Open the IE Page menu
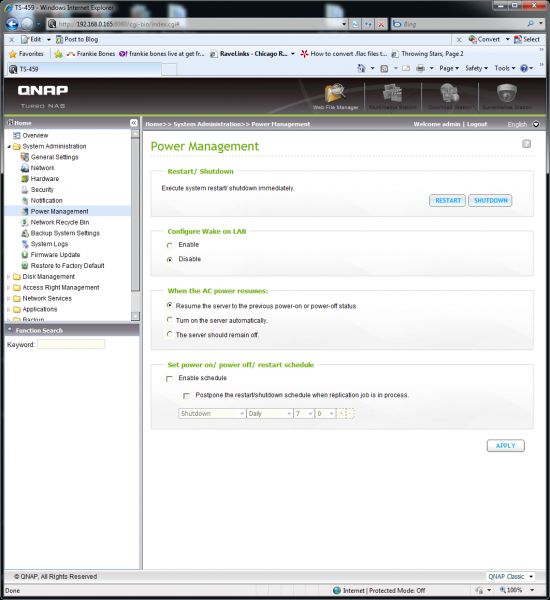Image resolution: width=550 pixels, height=600 pixels. click(x=449, y=68)
